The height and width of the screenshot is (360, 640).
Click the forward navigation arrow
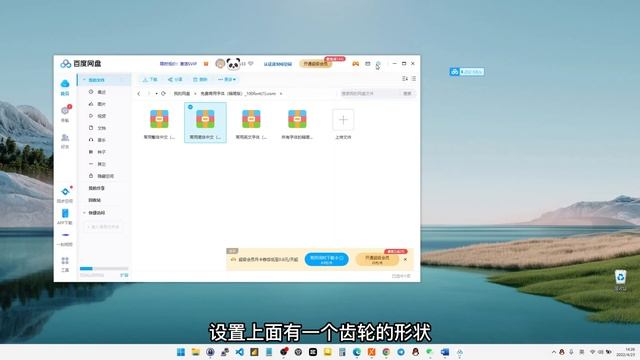point(149,93)
